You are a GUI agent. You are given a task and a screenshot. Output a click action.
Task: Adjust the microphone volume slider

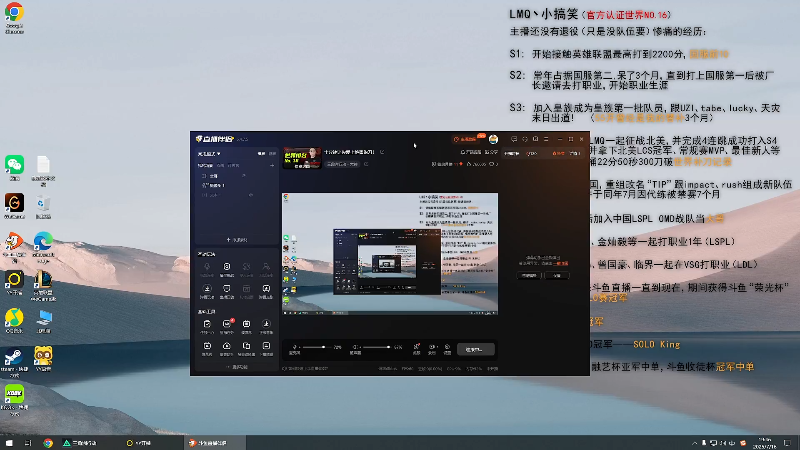316,347
